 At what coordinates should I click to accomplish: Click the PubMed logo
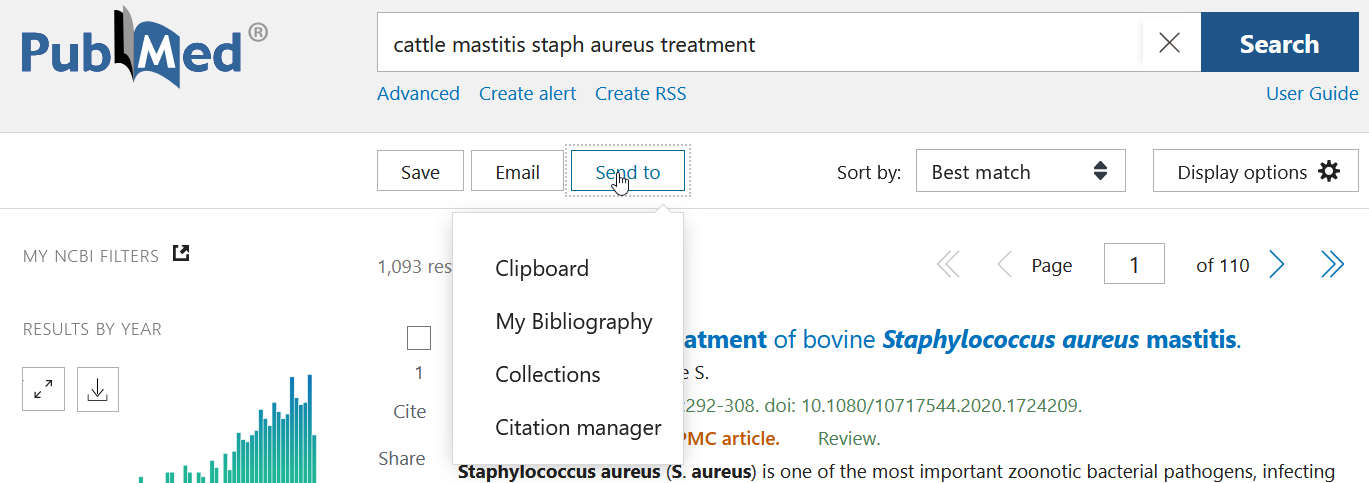(143, 47)
